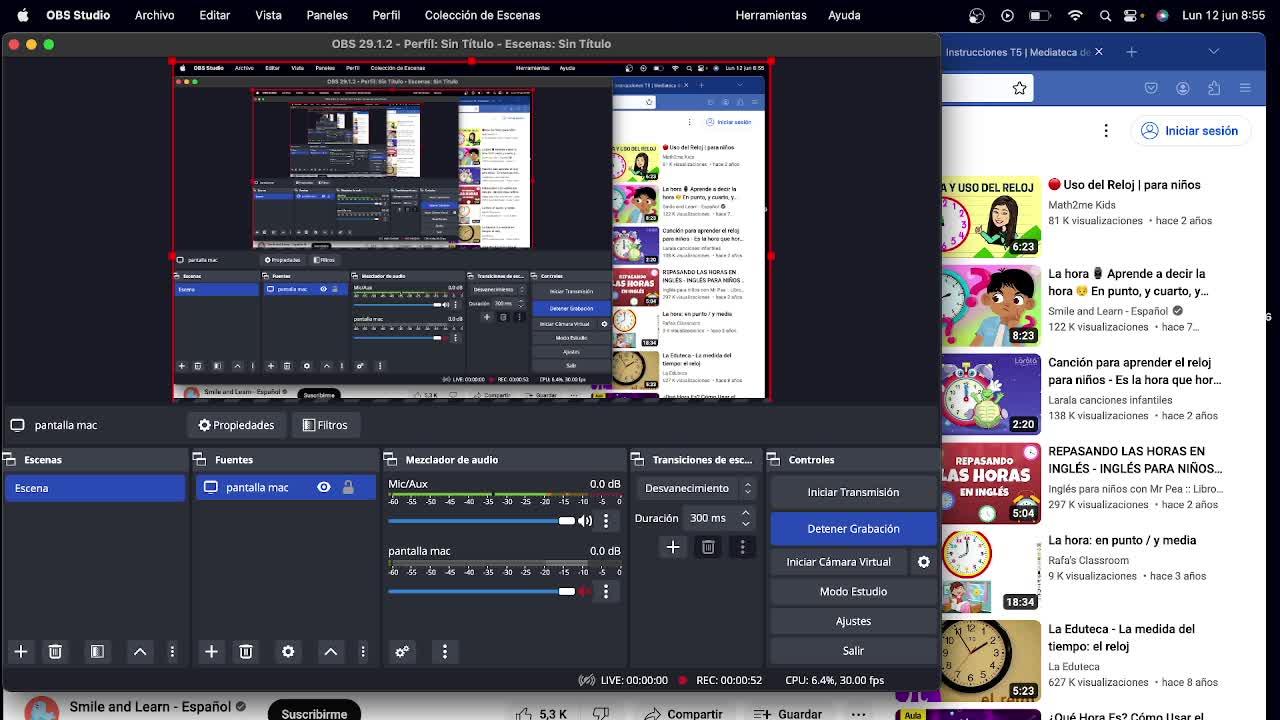Increase the 300 ms duration stepper

tap(745, 513)
